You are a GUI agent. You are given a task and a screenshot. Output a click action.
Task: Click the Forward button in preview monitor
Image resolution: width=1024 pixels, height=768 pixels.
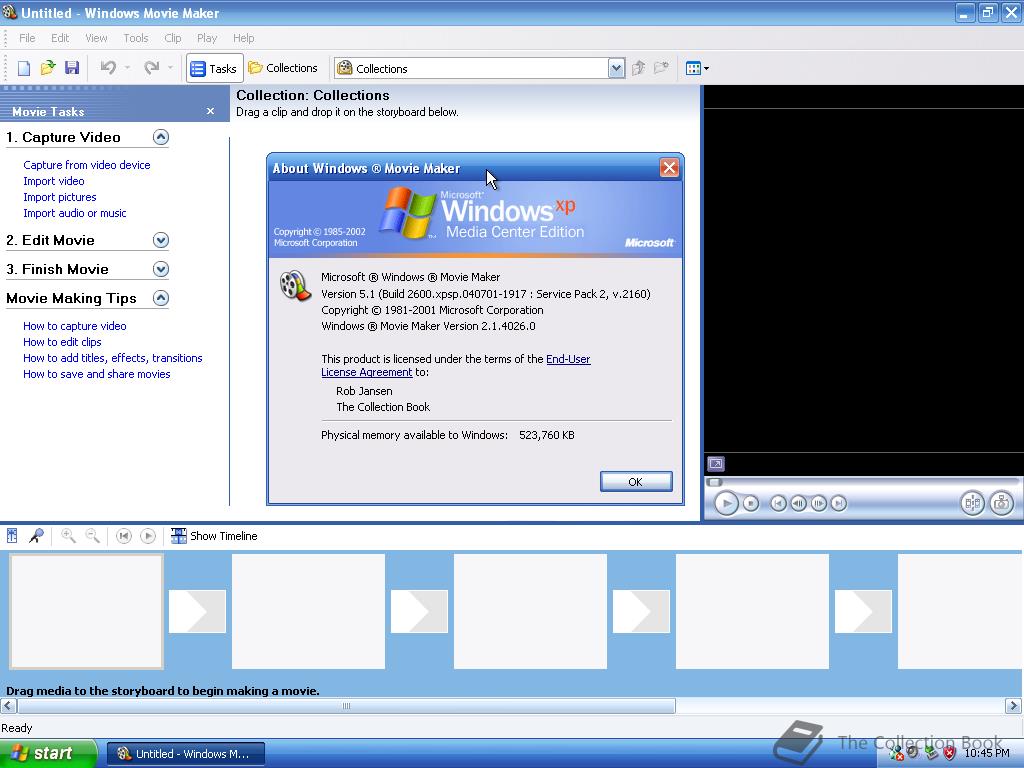pyautogui.click(x=839, y=504)
